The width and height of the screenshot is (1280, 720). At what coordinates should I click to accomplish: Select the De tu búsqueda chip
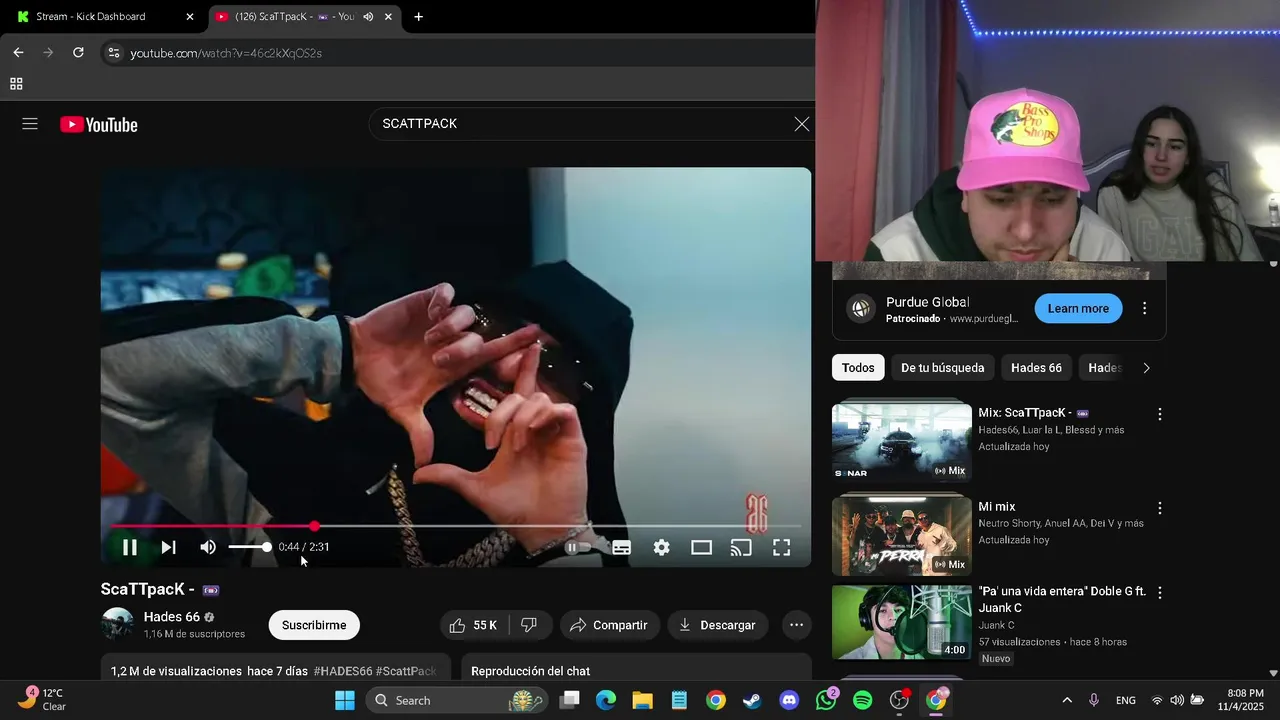942,368
